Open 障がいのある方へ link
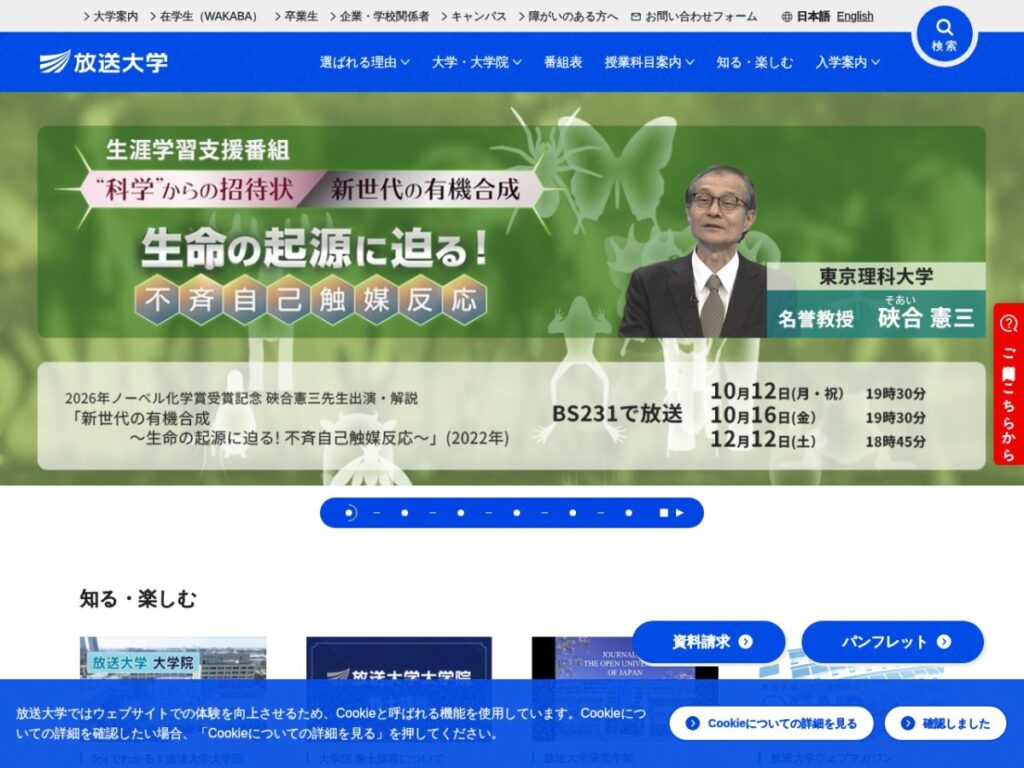Viewport: 1024px width, 768px height. coord(568,17)
